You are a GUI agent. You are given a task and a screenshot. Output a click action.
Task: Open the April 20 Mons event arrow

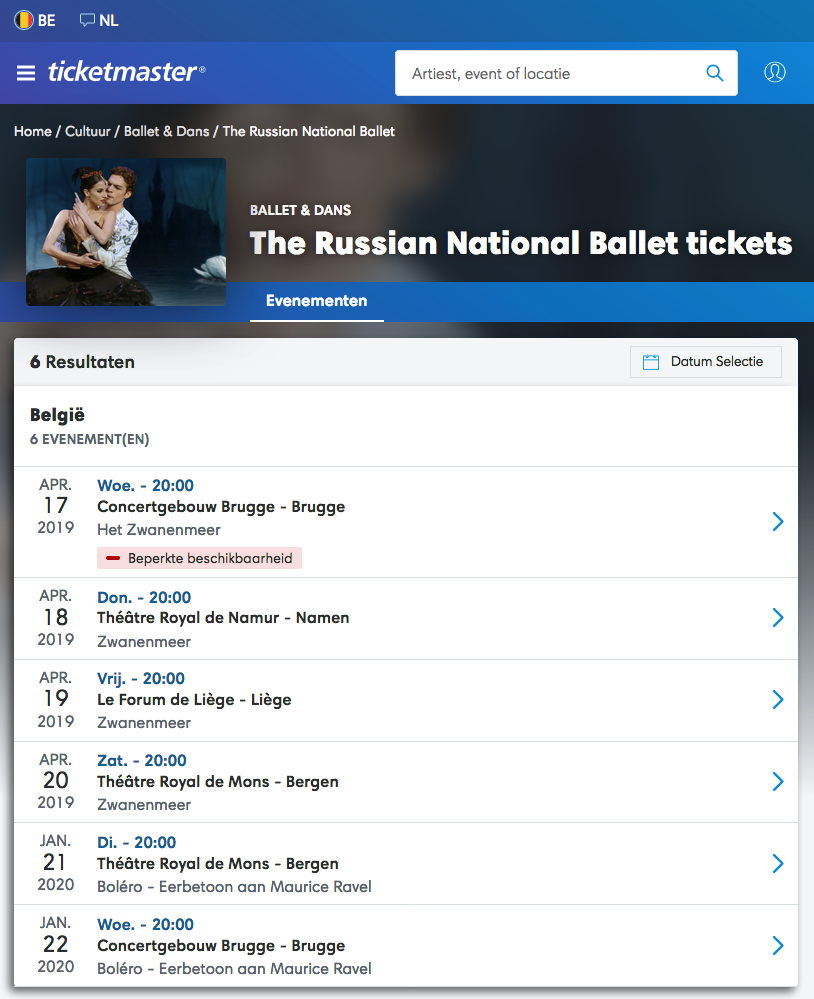(777, 781)
